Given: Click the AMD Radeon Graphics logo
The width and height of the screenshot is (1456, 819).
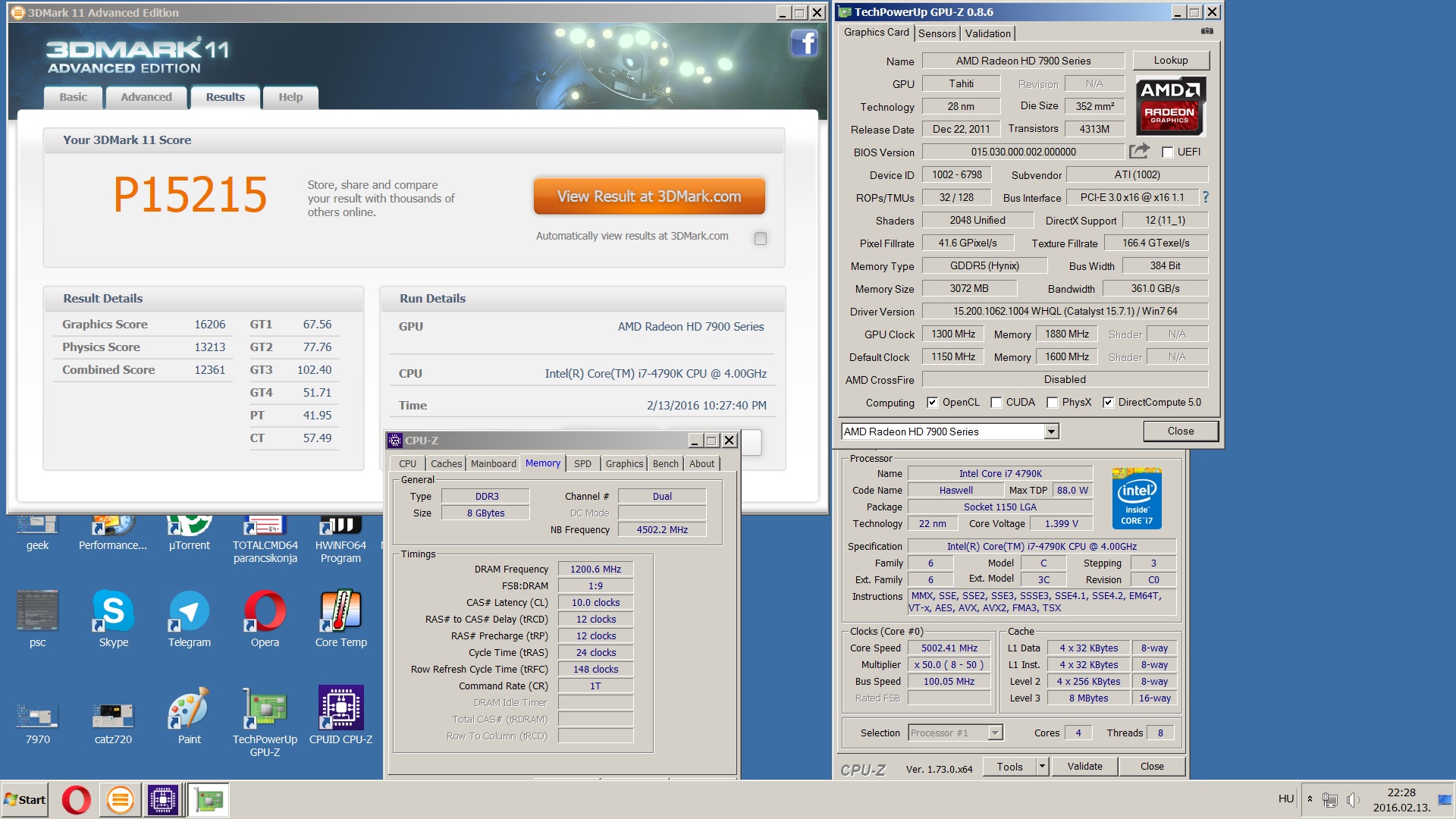Looking at the screenshot, I should pos(1170,105).
